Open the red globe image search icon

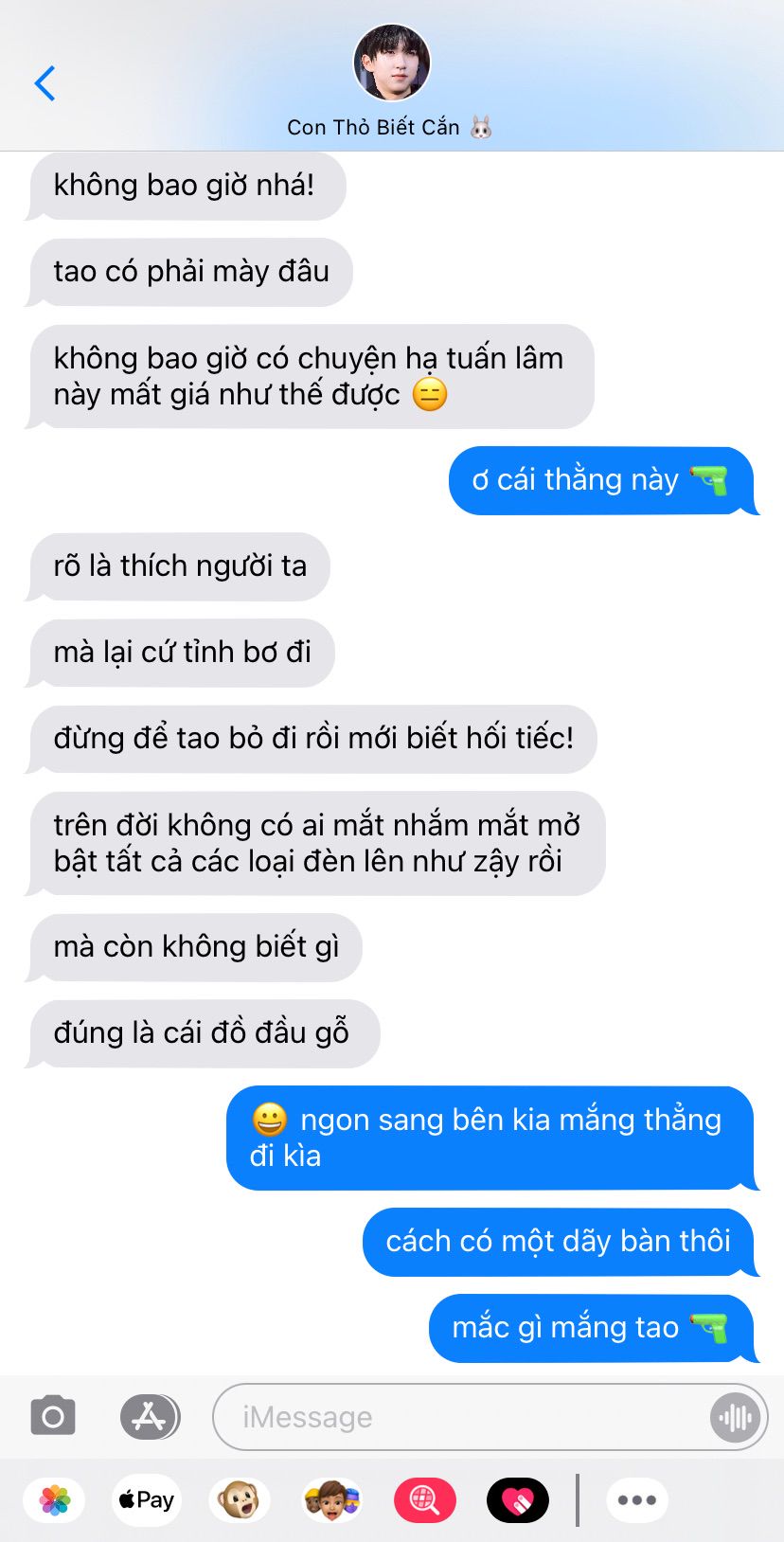click(424, 1500)
